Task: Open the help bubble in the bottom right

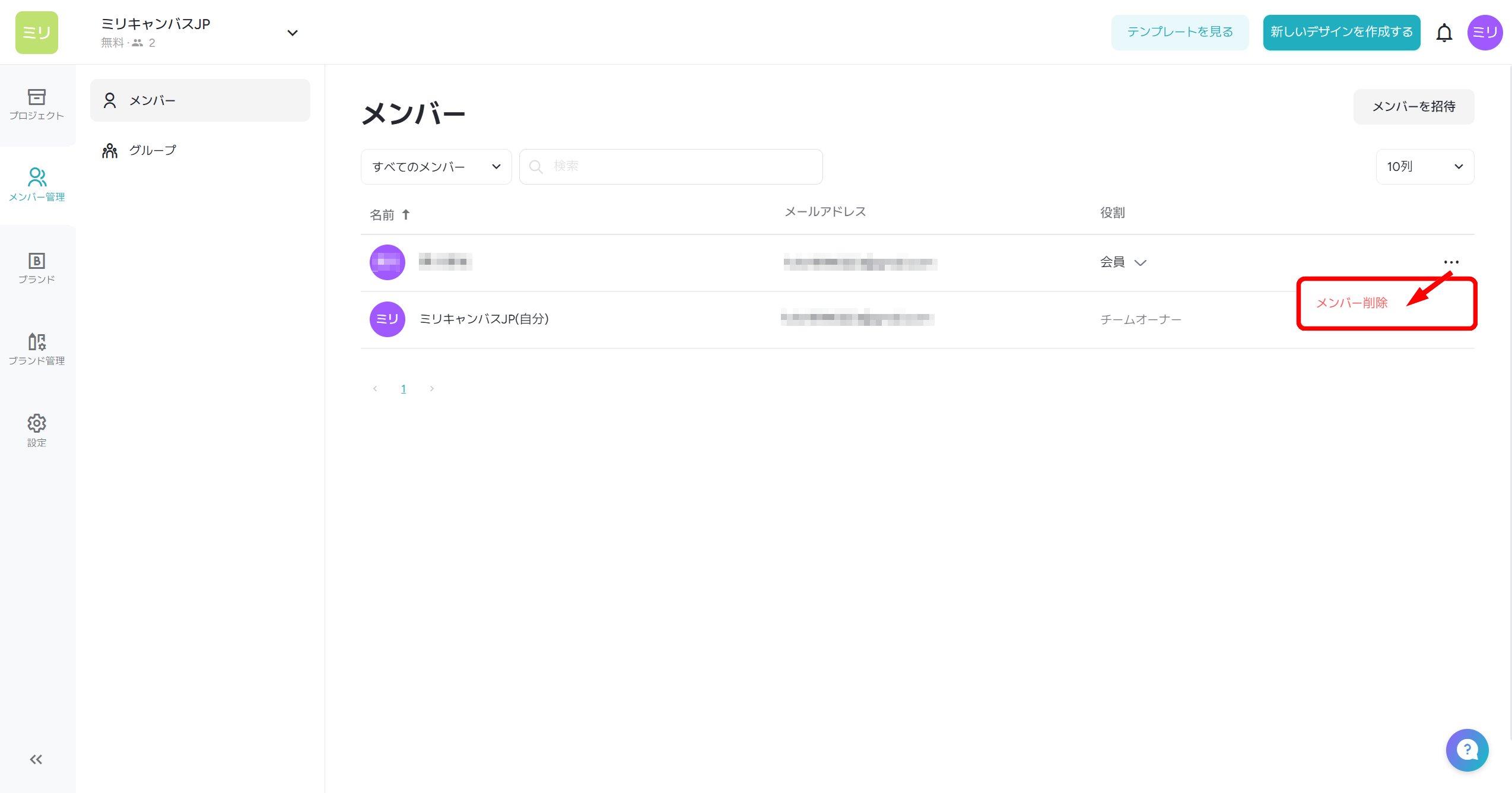Action: point(1467,750)
